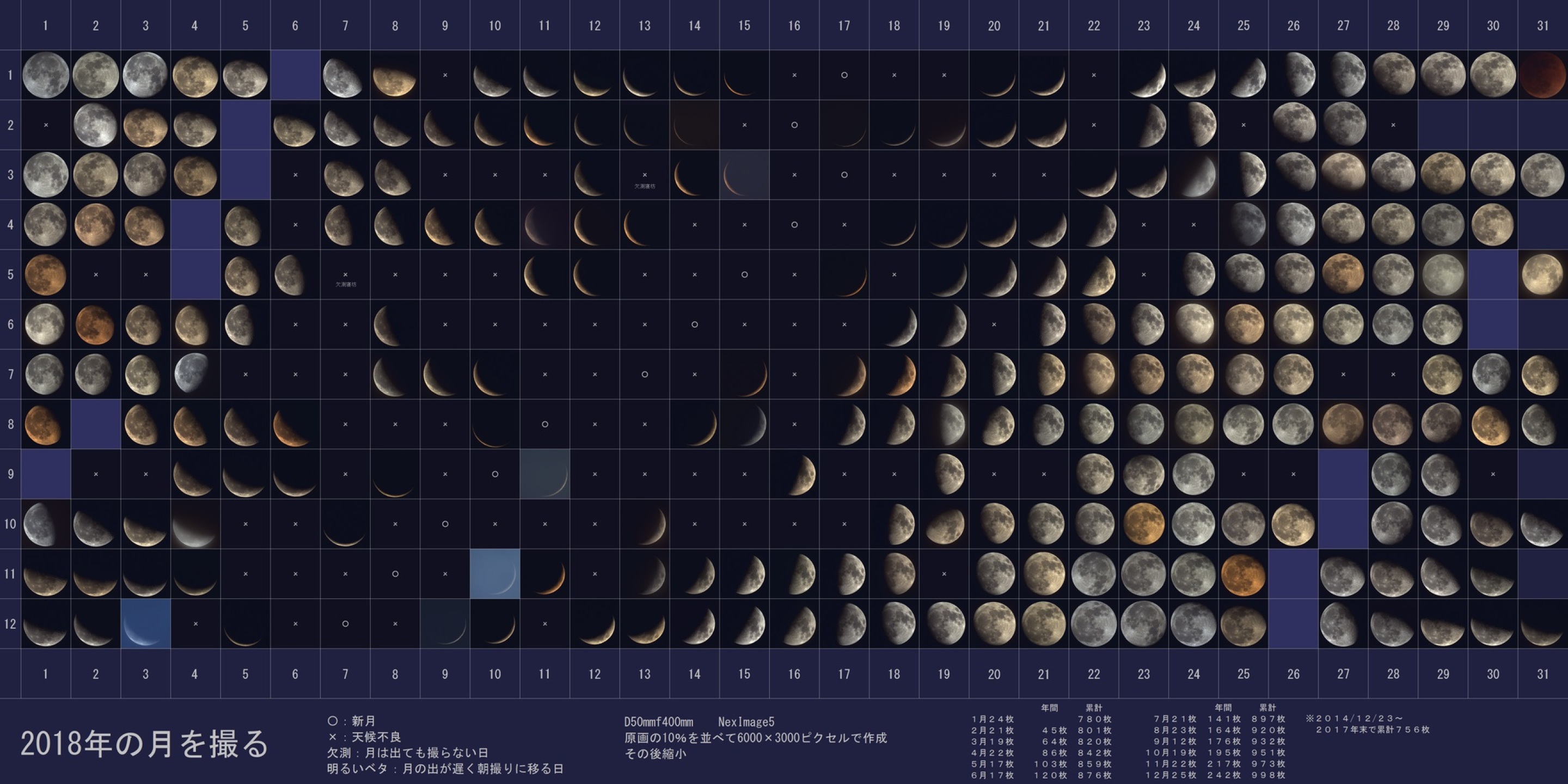Click the 欠測 note in March 13 cell

tap(645, 186)
